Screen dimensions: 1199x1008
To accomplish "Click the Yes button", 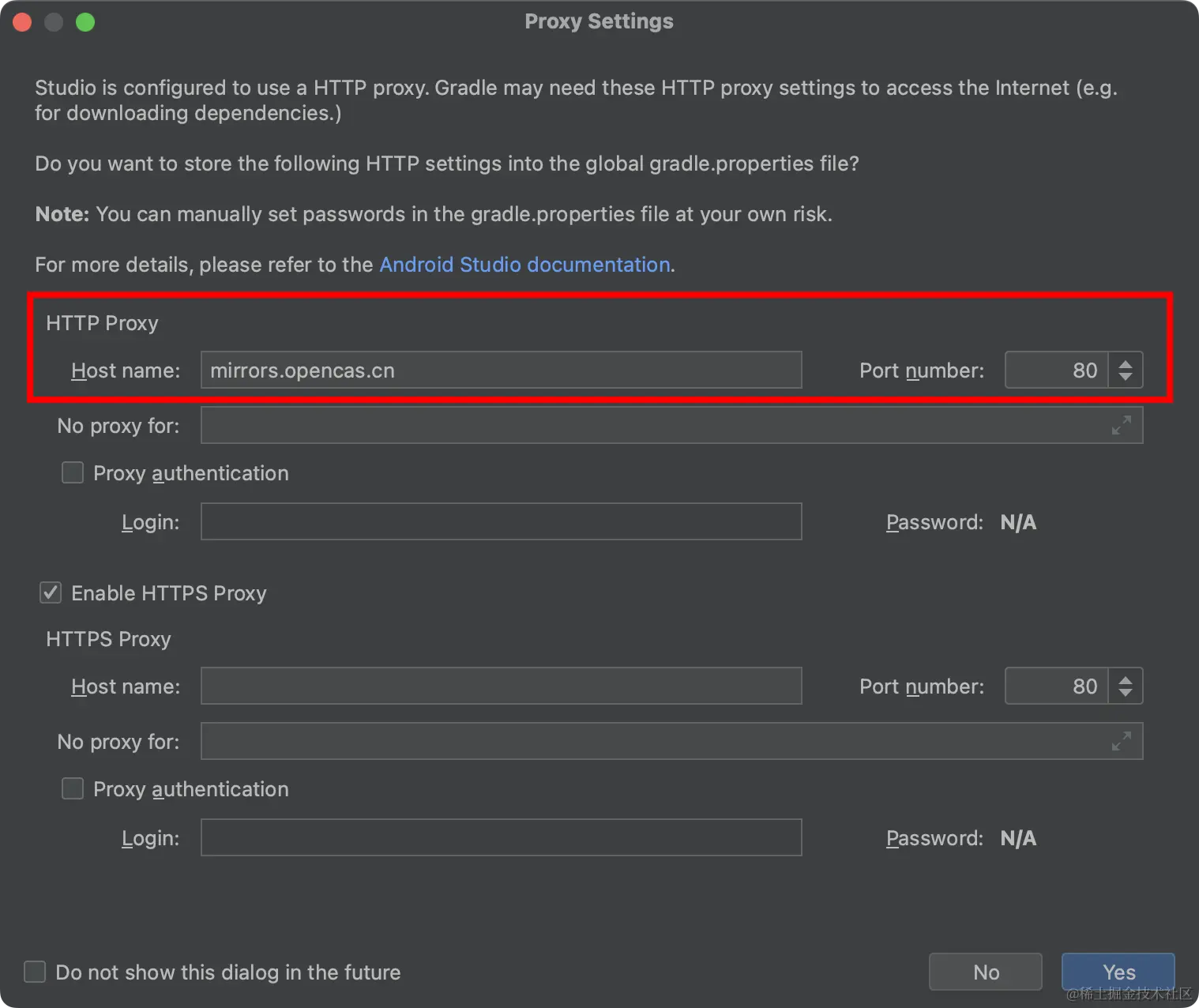I will pos(1118,972).
